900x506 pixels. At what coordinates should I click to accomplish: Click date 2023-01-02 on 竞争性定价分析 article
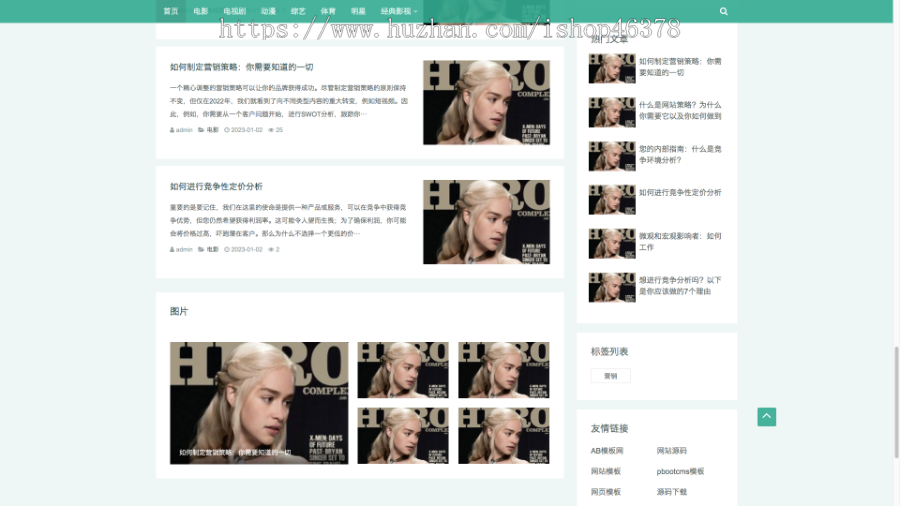[247, 250]
